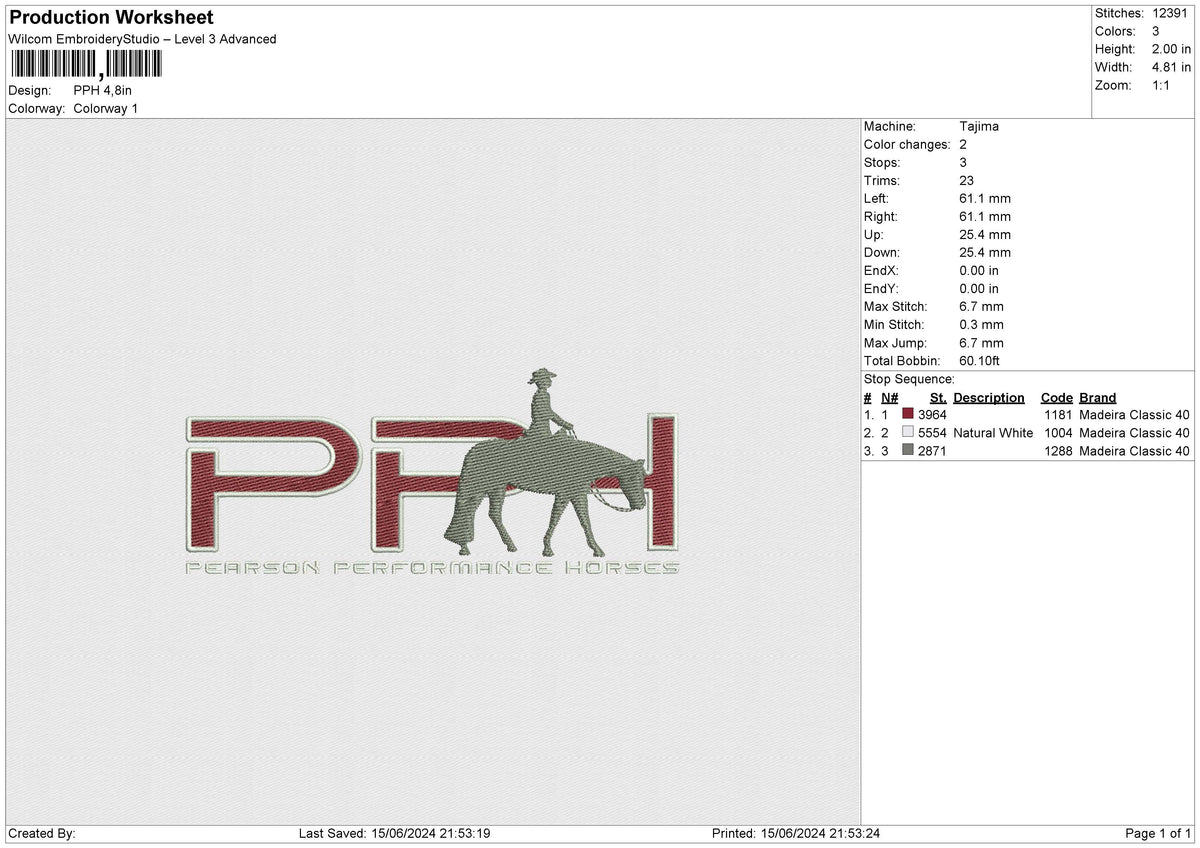Select 'Madeira Classic 40' brand in stop 1
Screen dimensions: 1200x848
point(1135,414)
